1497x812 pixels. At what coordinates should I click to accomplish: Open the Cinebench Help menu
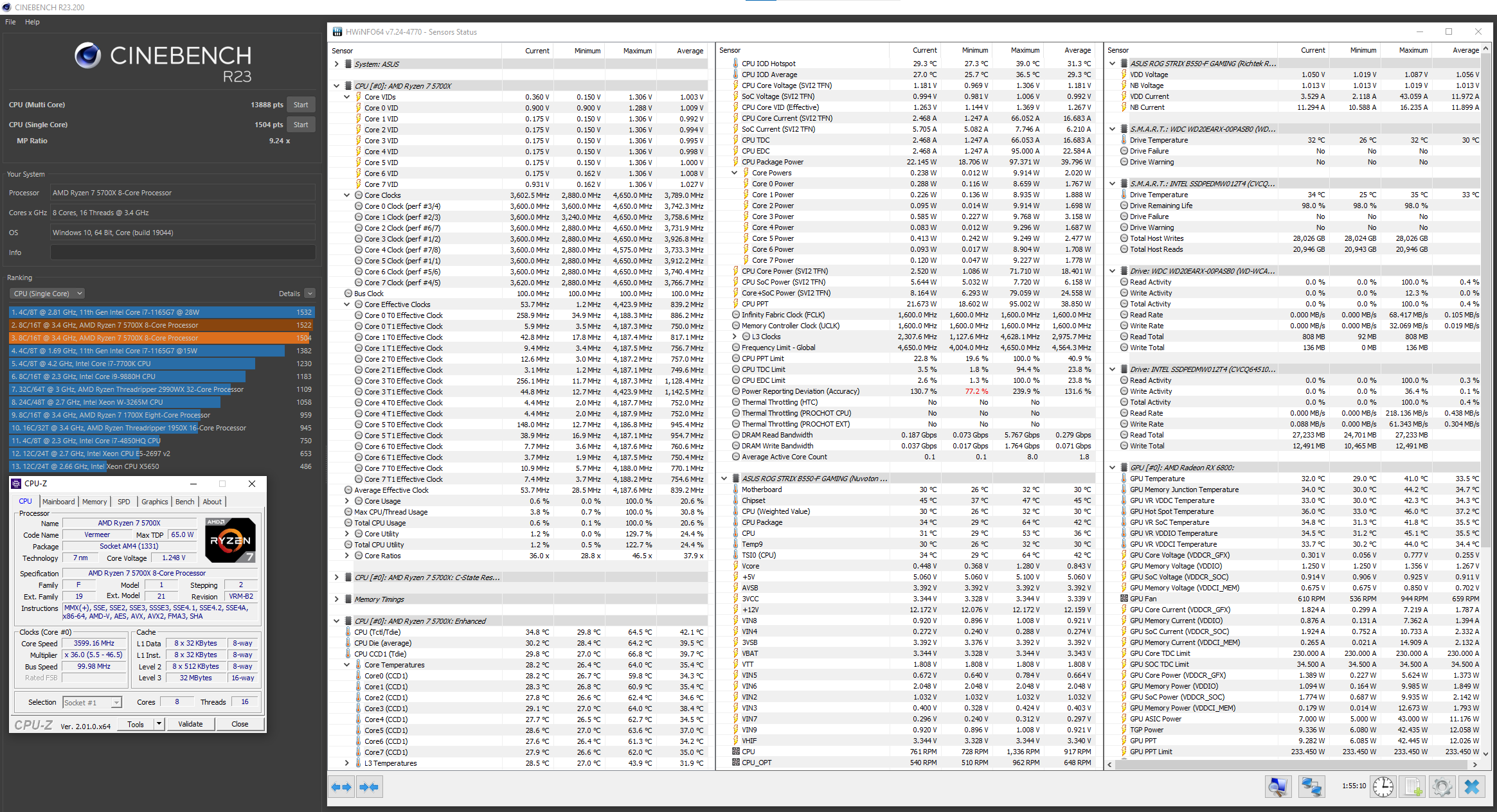(x=32, y=22)
